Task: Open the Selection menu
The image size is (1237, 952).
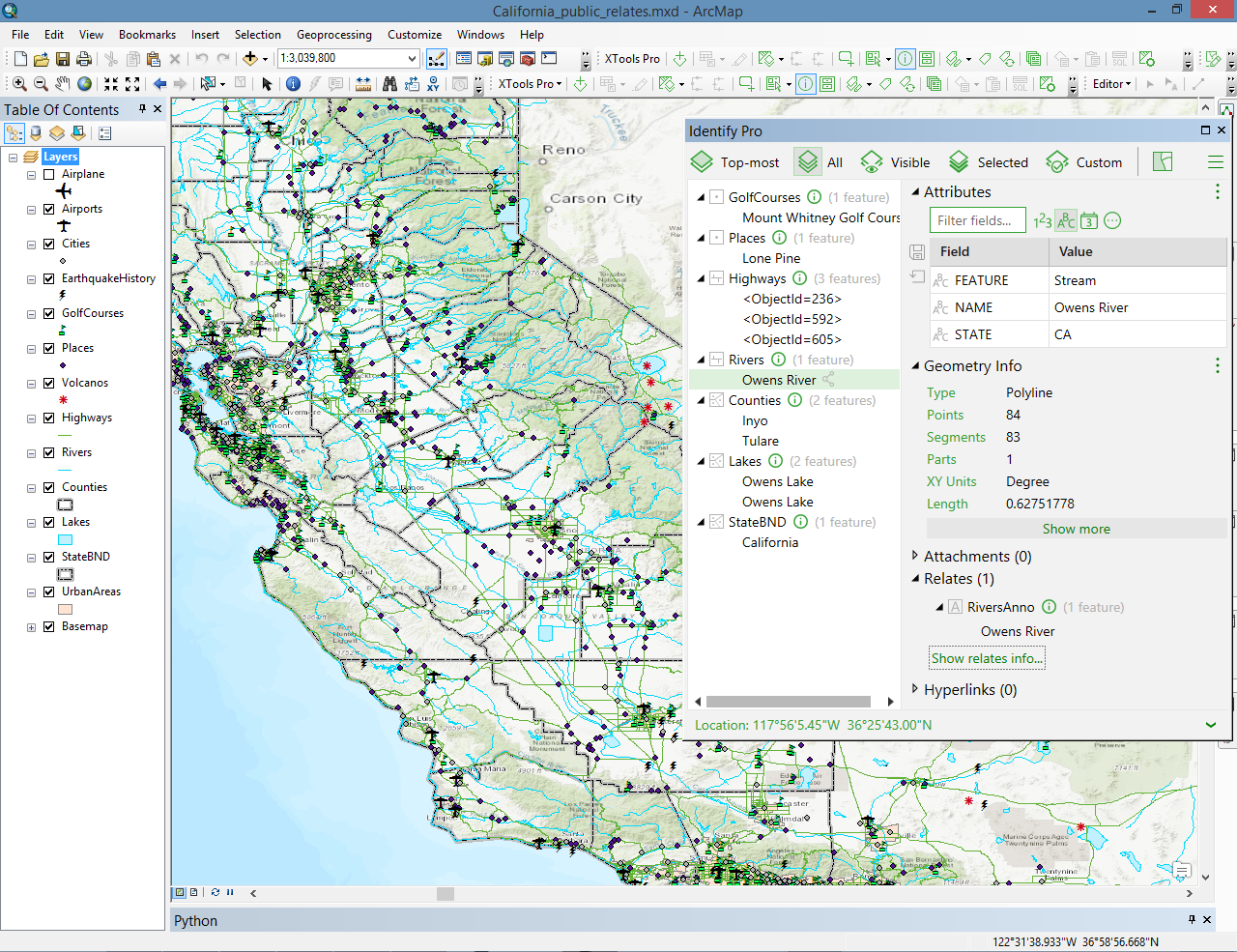Action: (x=258, y=35)
